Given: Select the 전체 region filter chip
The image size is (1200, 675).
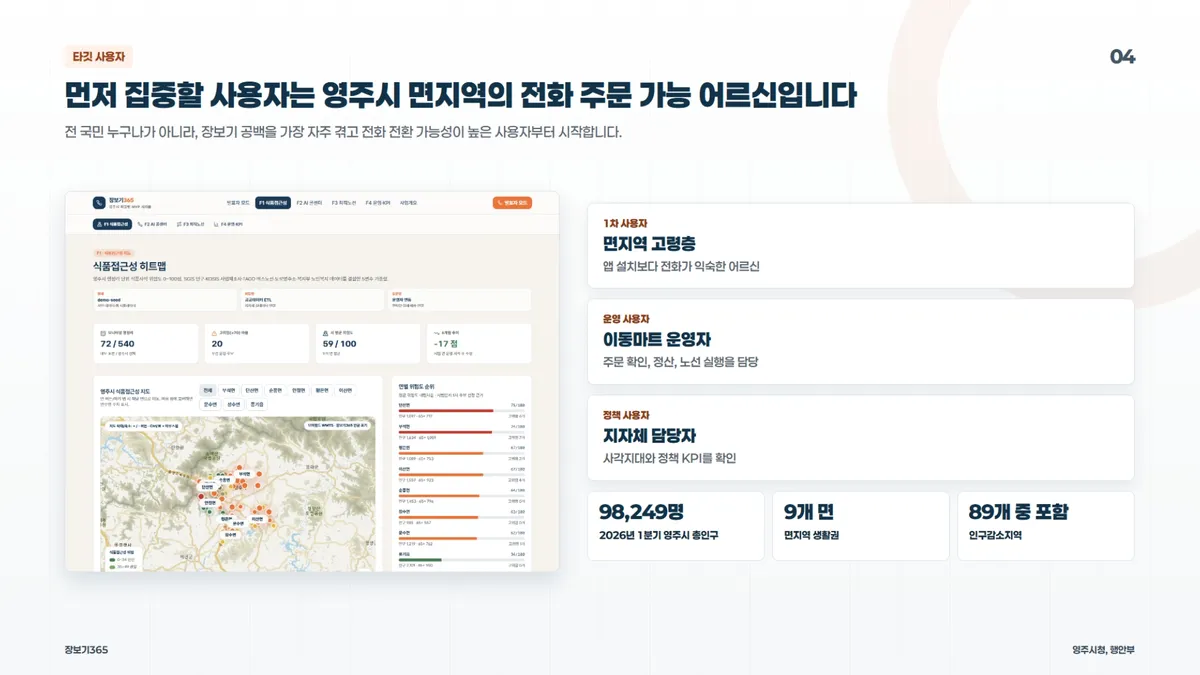Looking at the screenshot, I should coord(208,390).
